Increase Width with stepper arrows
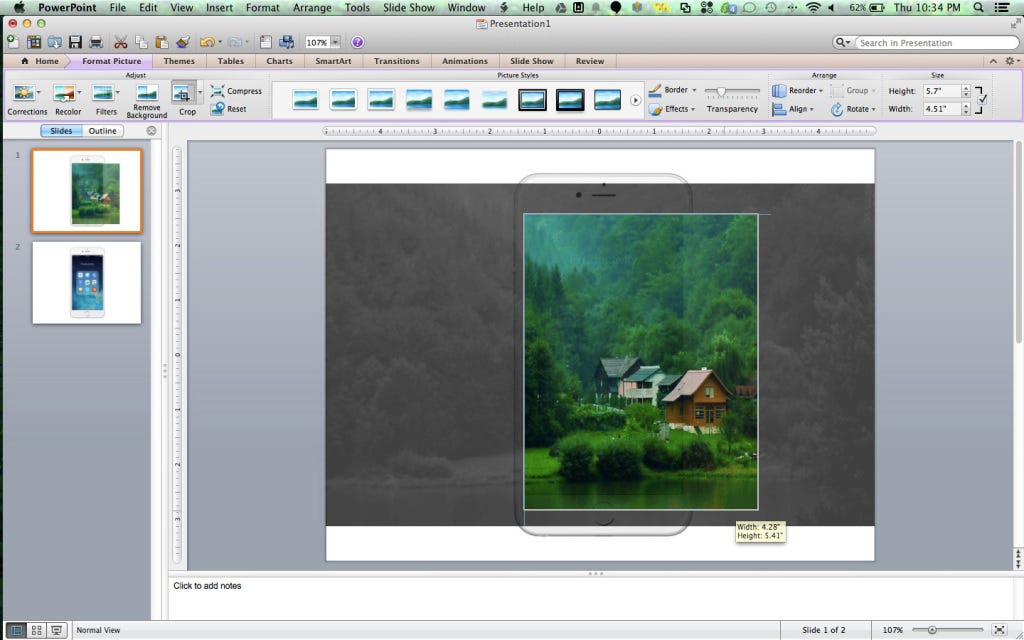Image resolution: width=1024 pixels, height=640 pixels. (966, 106)
